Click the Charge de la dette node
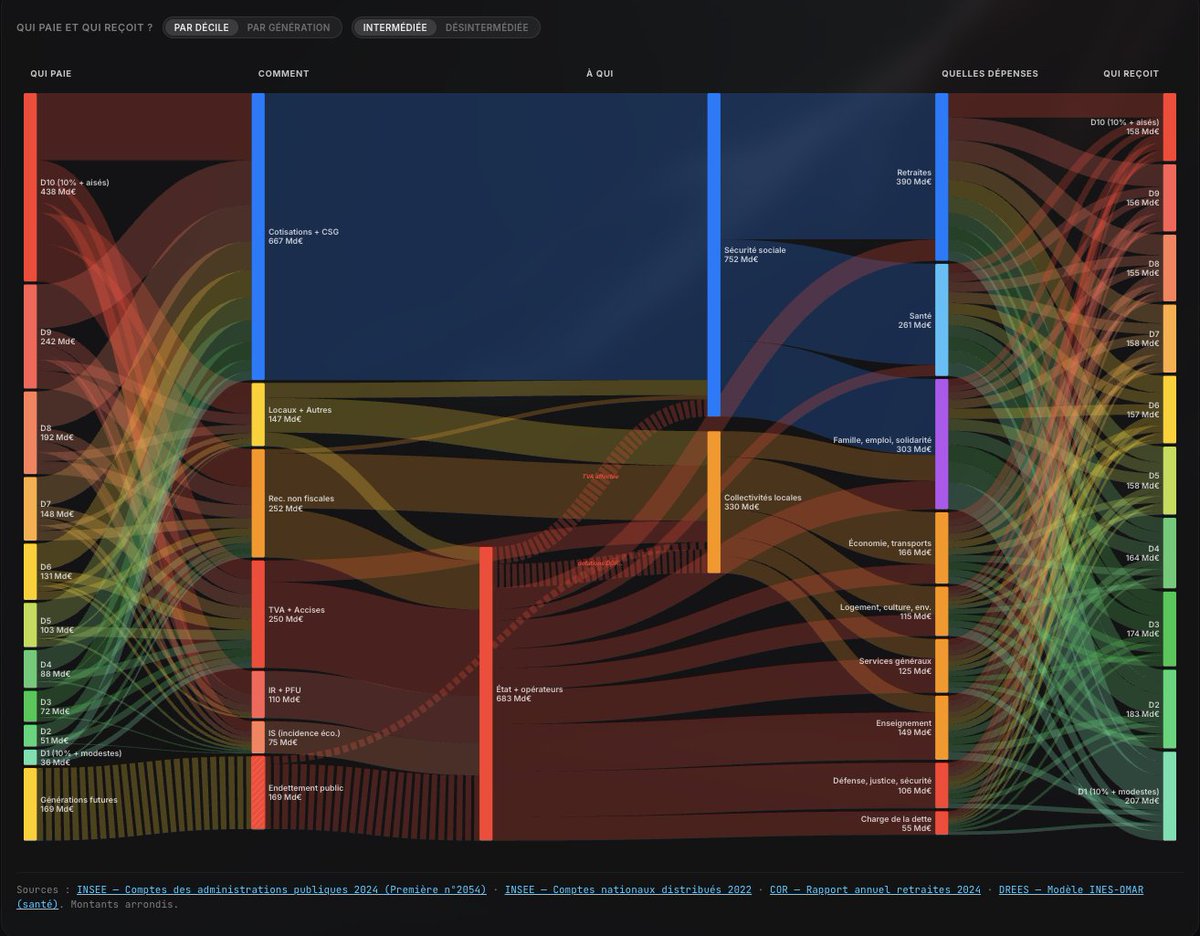The width and height of the screenshot is (1200, 936). [x=941, y=823]
